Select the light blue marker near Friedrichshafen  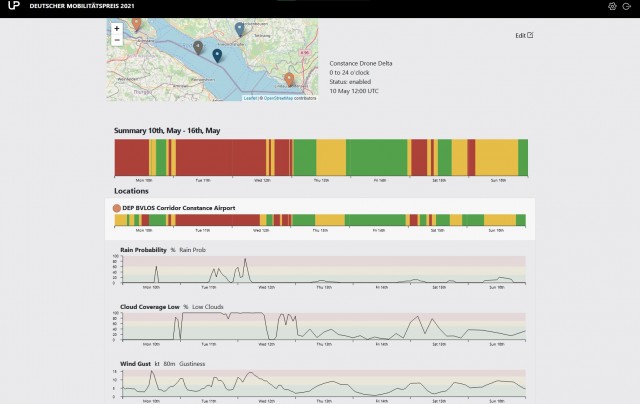[240, 28]
